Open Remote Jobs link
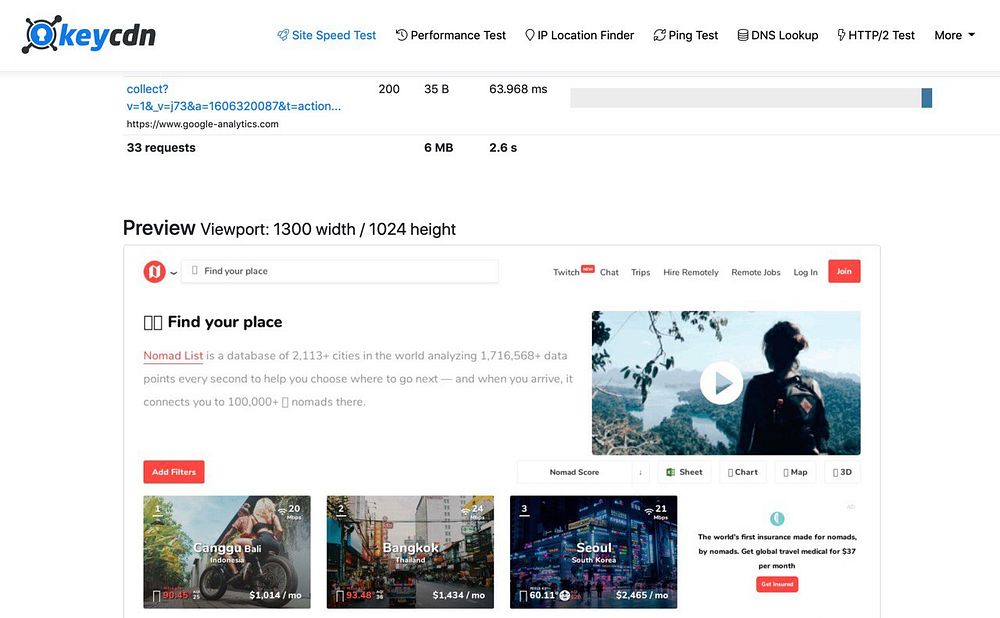 coord(756,272)
